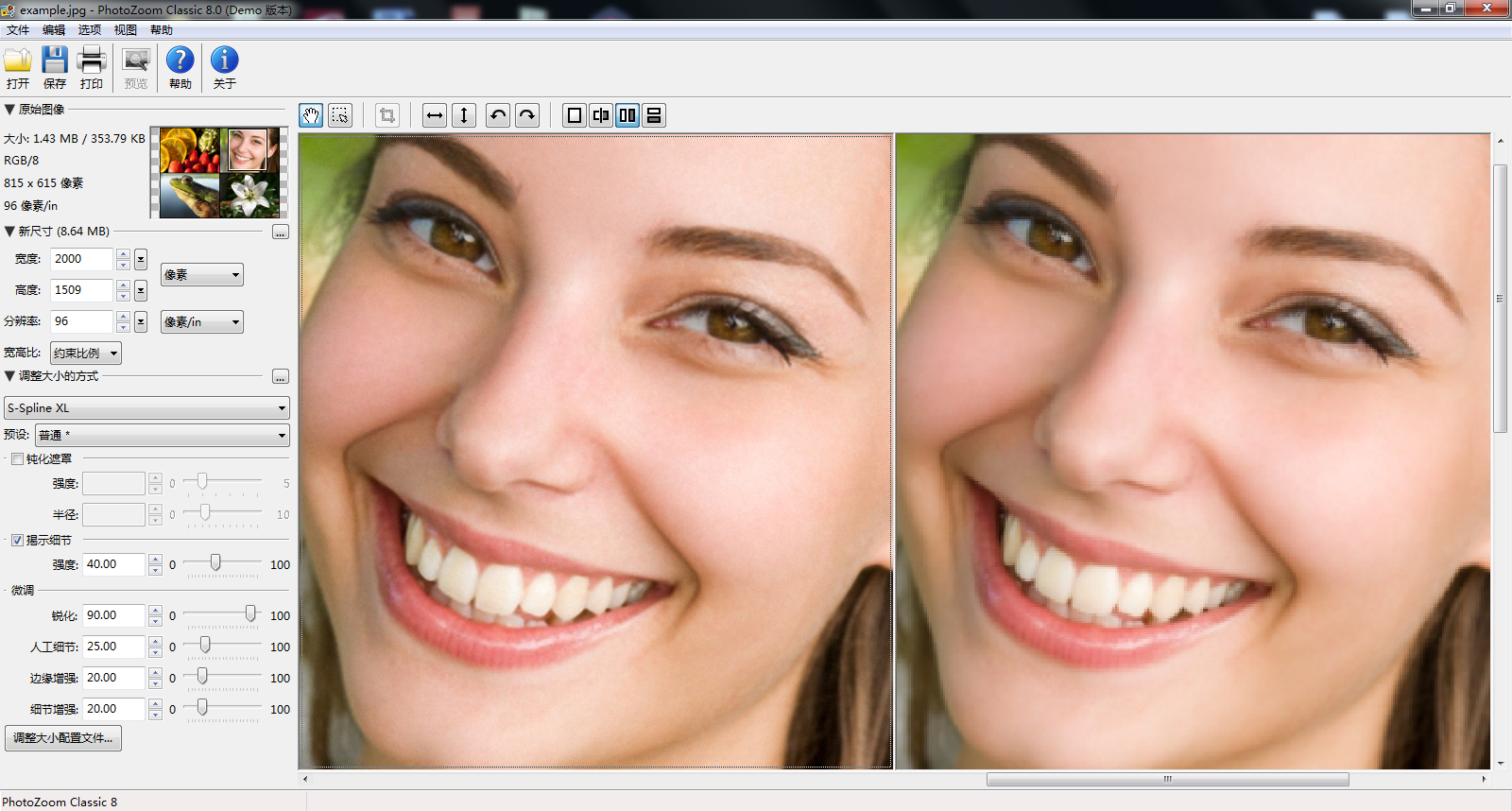Click the 揭示细节 强度 field 40.00
This screenshot has height=811, width=1512.
click(x=114, y=564)
